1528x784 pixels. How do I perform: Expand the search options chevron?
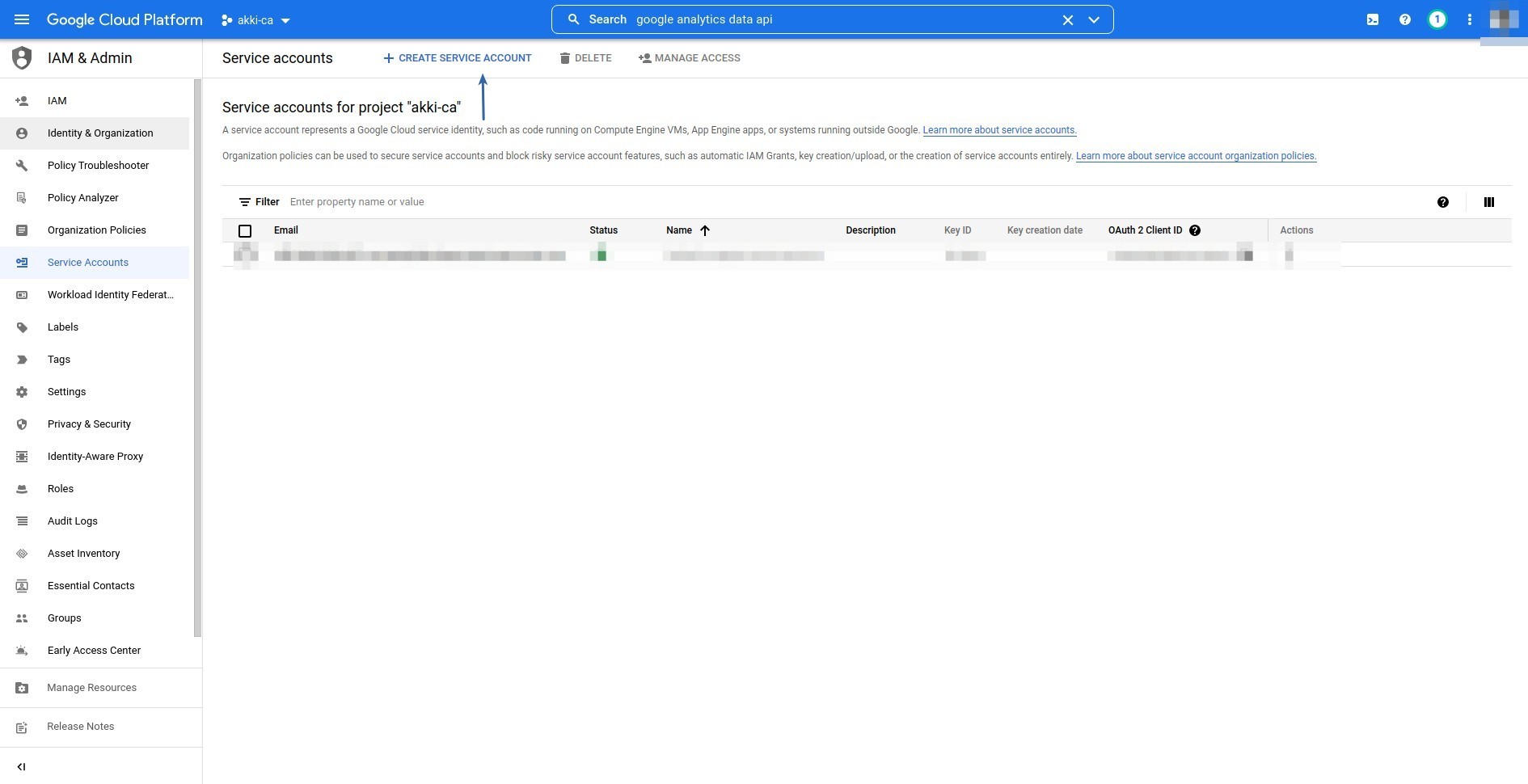click(1094, 20)
